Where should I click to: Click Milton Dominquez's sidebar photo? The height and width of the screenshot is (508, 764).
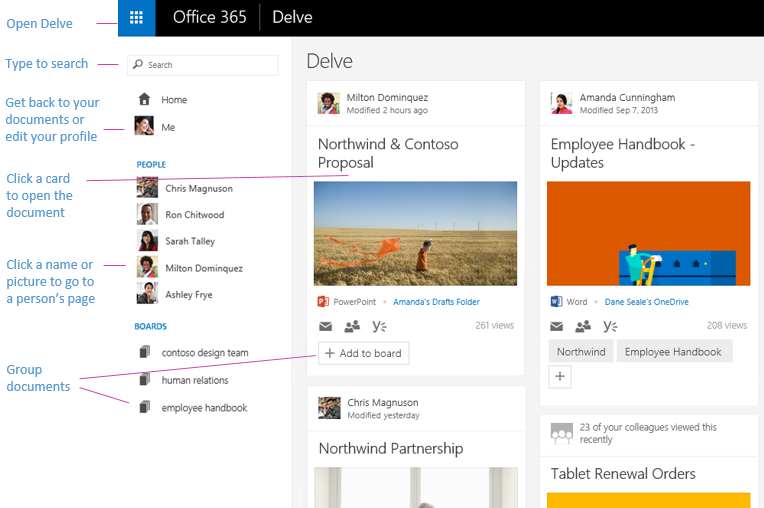point(147,267)
